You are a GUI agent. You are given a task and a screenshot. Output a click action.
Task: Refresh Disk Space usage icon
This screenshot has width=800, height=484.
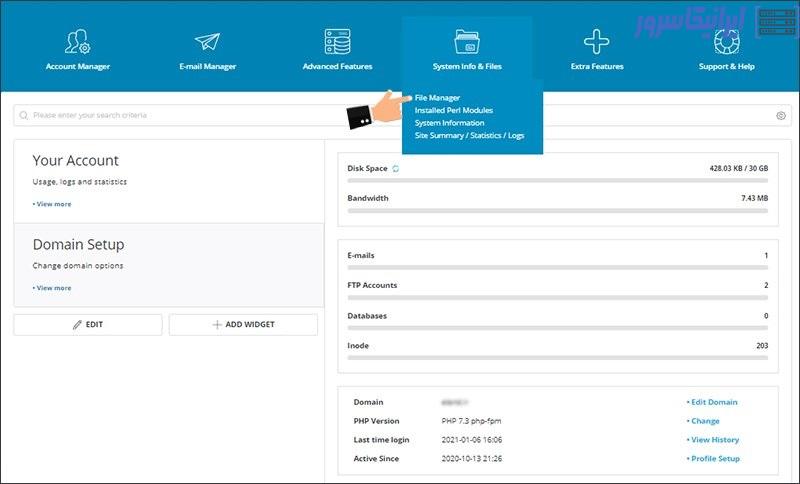[x=396, y=169]
